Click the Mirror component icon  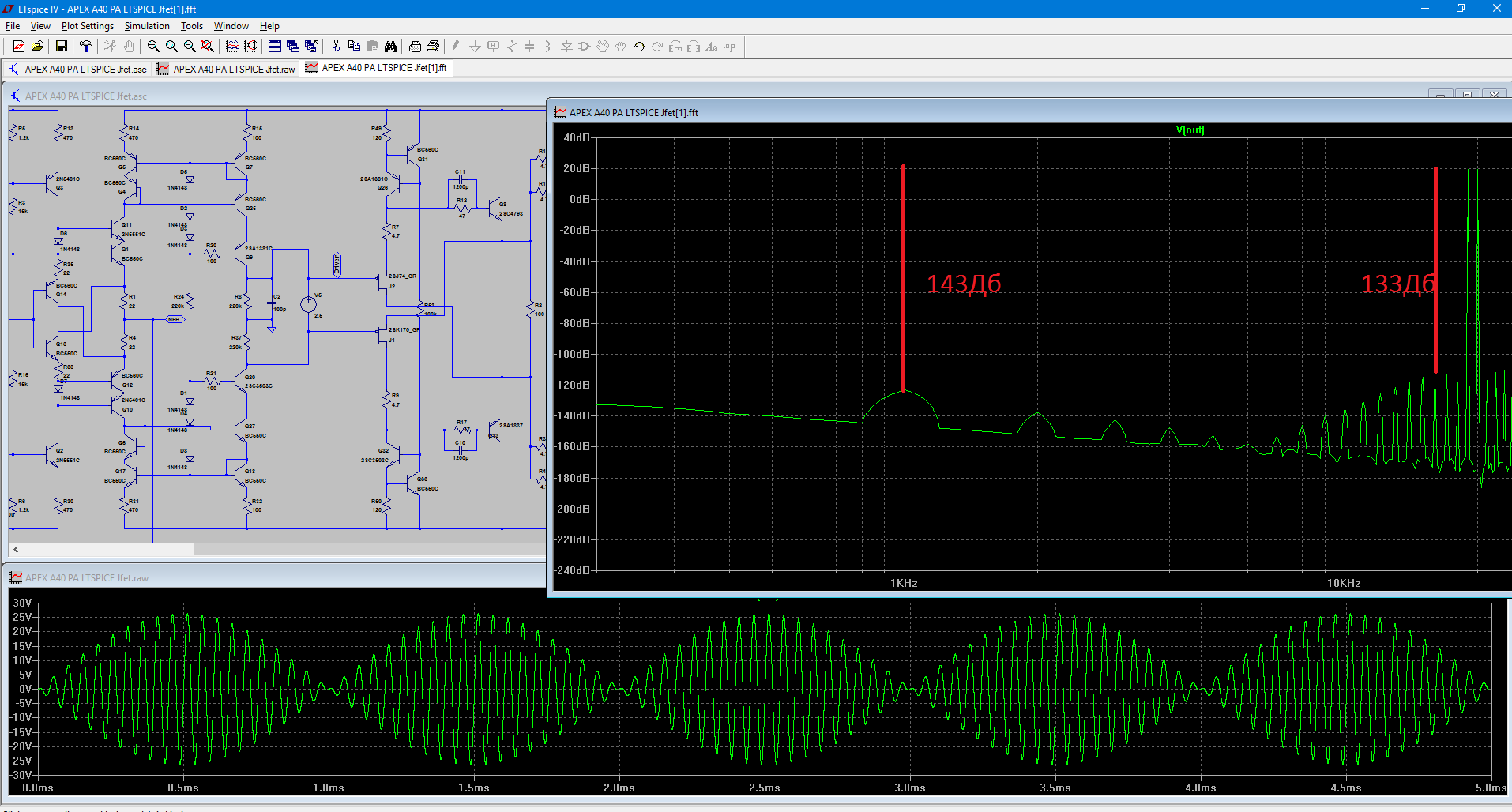point(694,47)
